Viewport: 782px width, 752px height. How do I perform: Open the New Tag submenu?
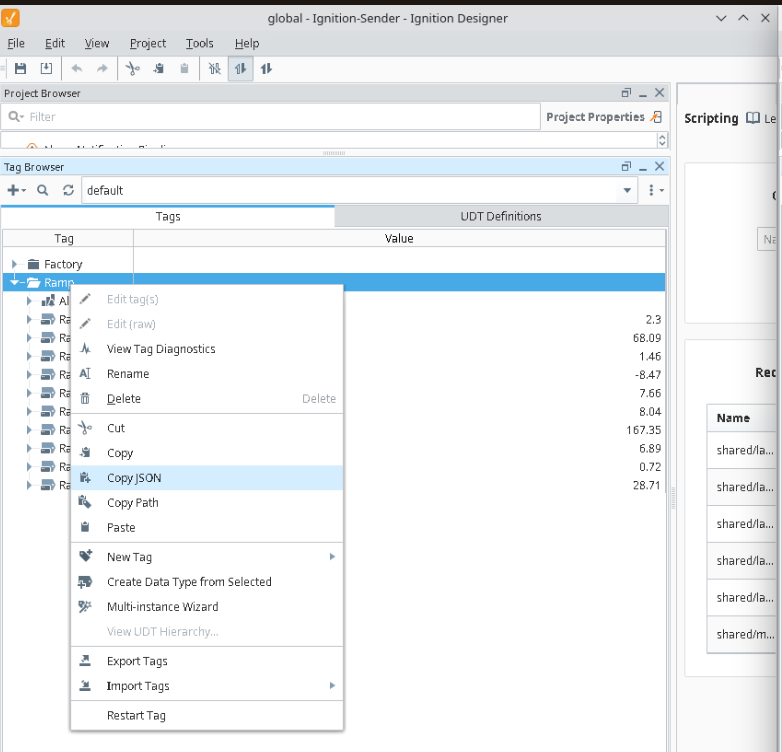(207, 557)
